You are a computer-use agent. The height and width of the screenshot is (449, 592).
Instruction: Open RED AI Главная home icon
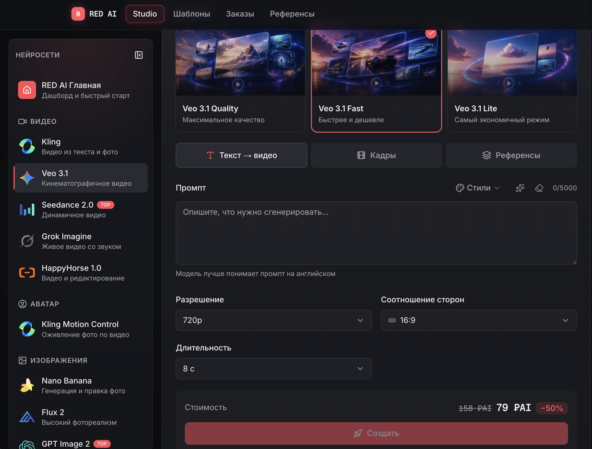(x=27, y=90)
